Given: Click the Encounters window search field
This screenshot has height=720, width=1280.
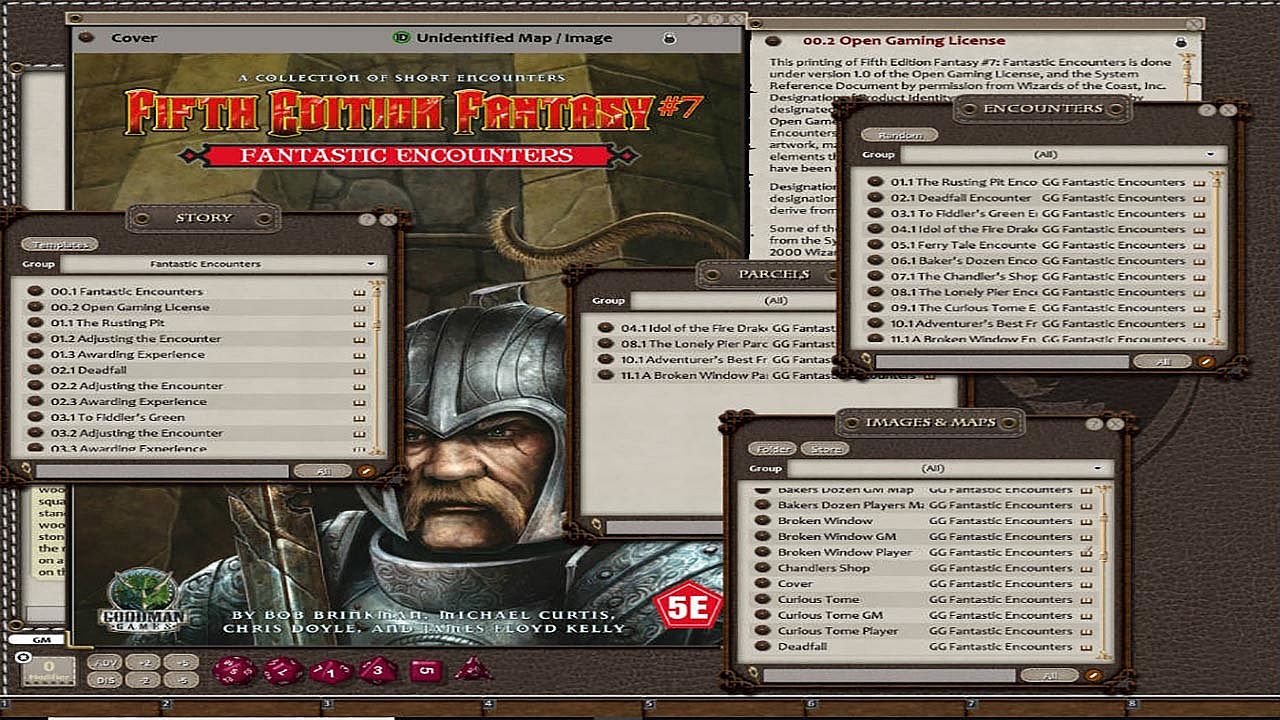Looking at the screenshot, I should [x=1002, y=362].
